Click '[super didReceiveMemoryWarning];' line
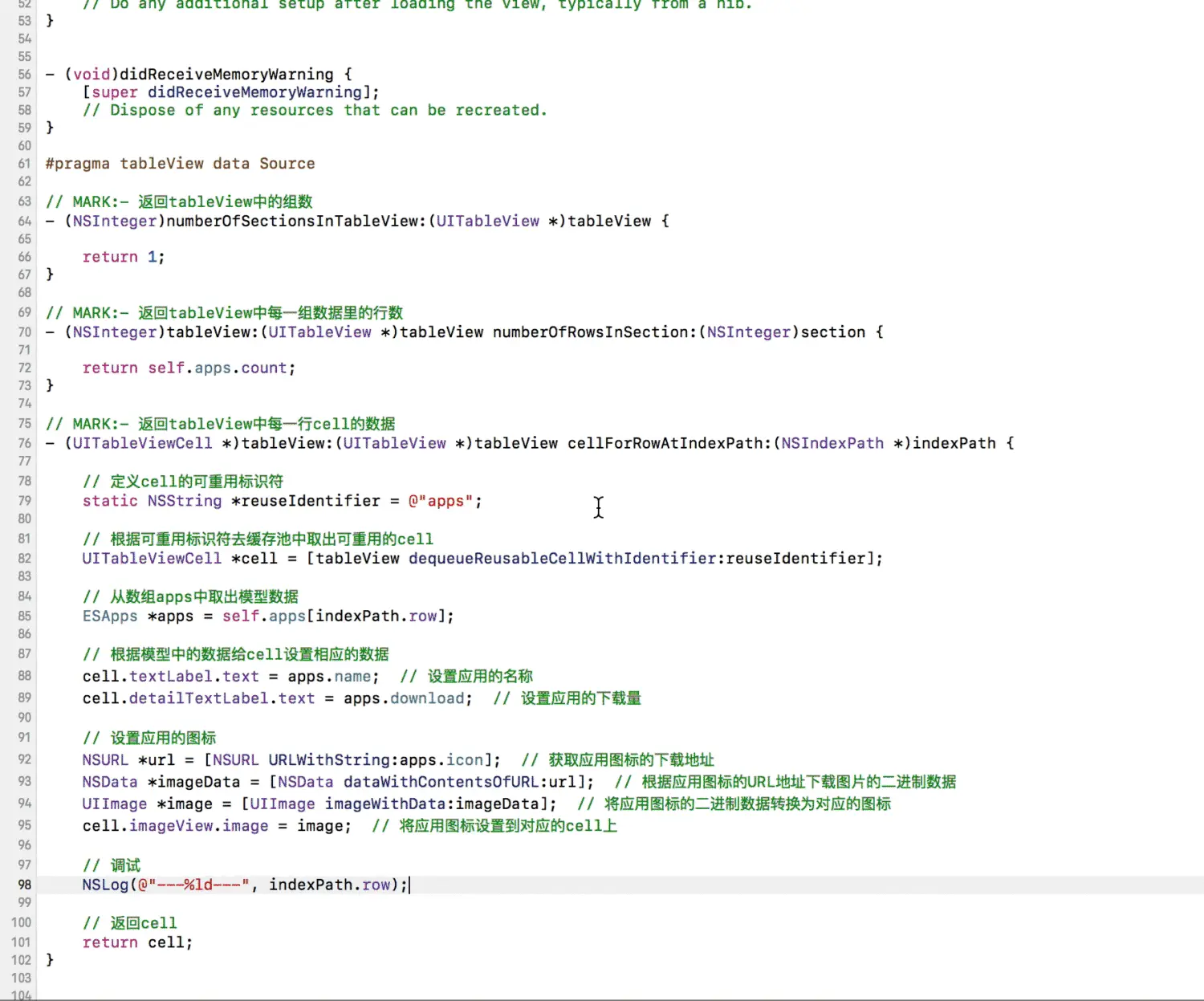This screenshot has width=1204, height=1001. pyautogui.click(x=230, y=92)
